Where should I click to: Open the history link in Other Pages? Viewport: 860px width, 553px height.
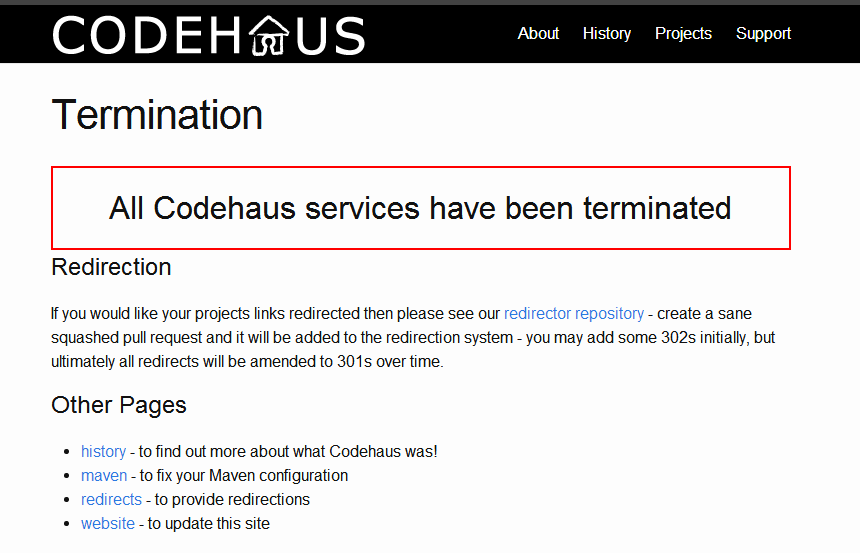coord(103,451)
